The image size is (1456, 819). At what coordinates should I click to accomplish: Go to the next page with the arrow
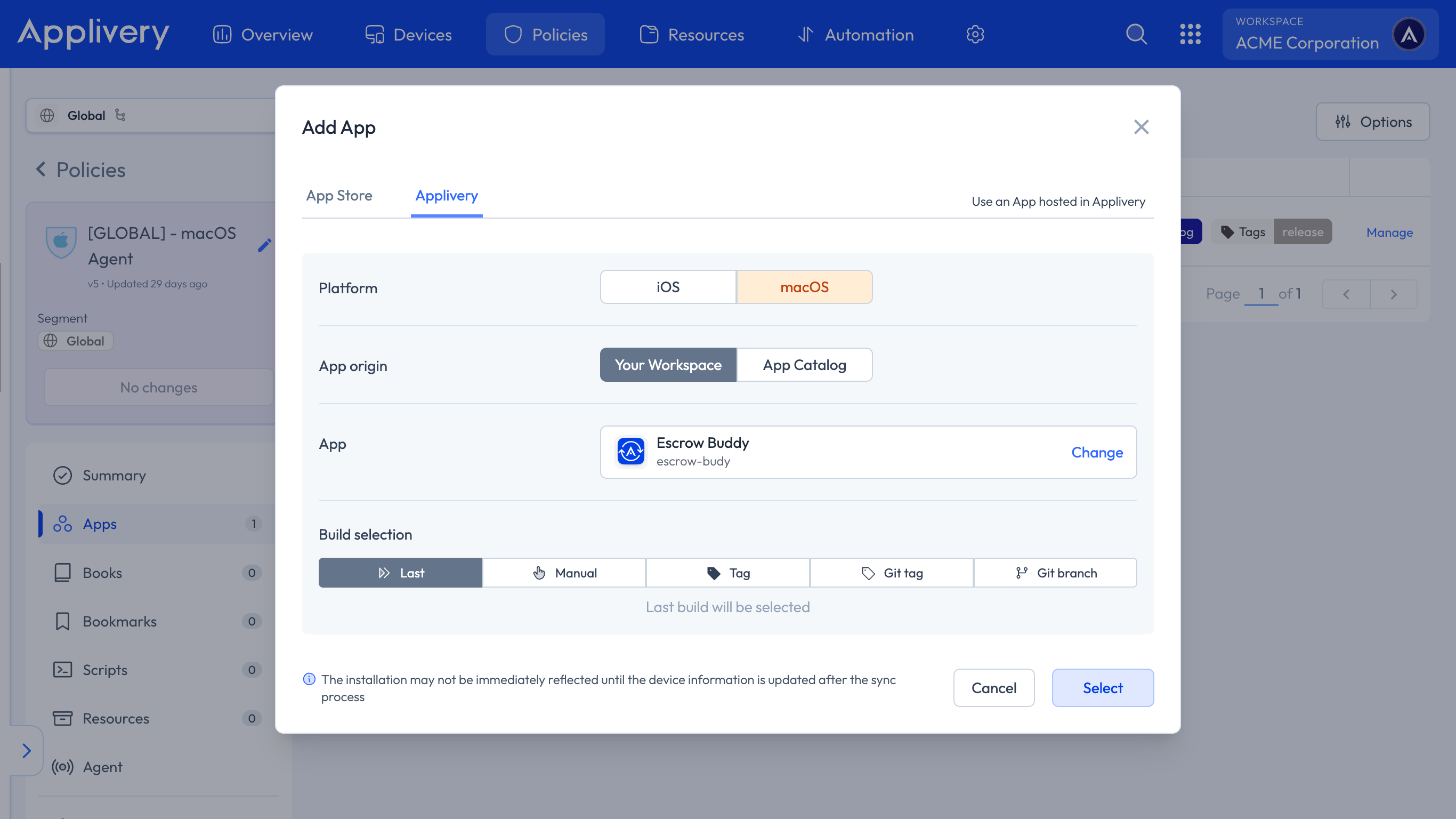click(1393, 294)
